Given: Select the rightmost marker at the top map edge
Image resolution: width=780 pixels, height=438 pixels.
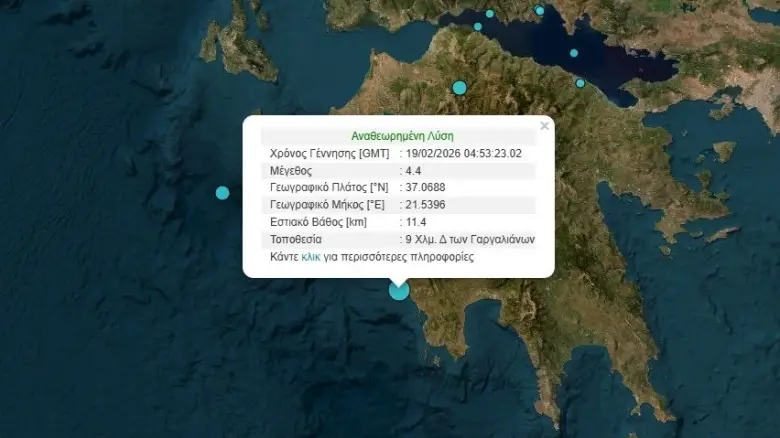Looking at the screenshot, I should [x=540, y=11].
